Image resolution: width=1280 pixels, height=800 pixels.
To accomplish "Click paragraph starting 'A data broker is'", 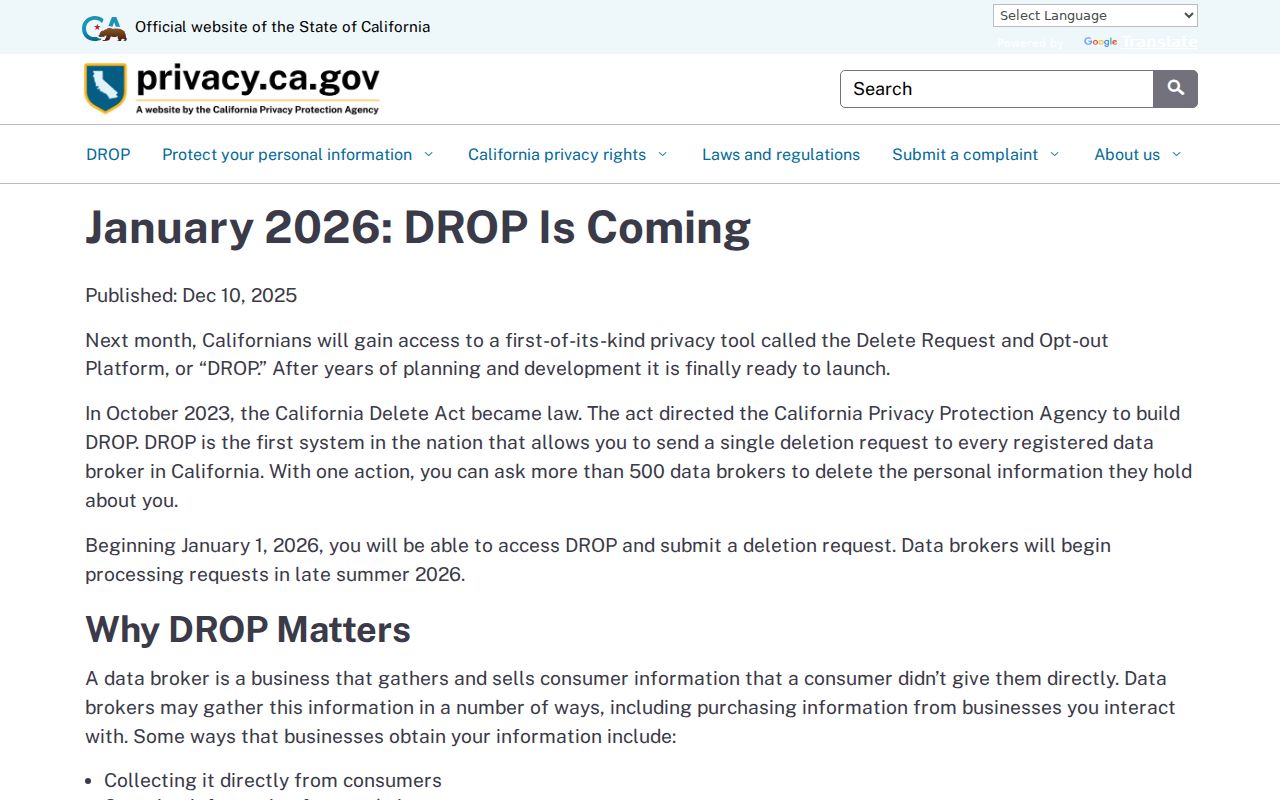I will click(x=630, y=707).
